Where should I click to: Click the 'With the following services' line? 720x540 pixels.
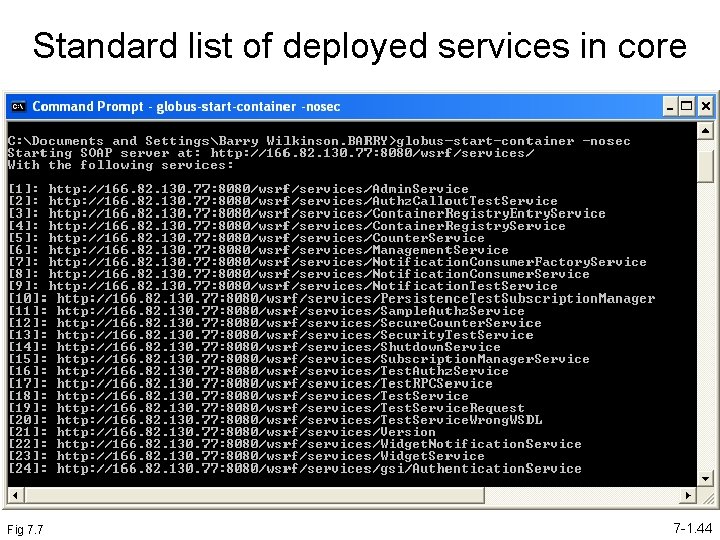pos(121,165)
